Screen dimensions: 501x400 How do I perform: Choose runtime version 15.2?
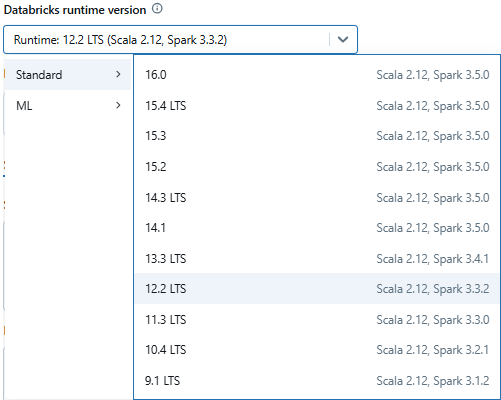pyautogui.click(x=317, y=167)
